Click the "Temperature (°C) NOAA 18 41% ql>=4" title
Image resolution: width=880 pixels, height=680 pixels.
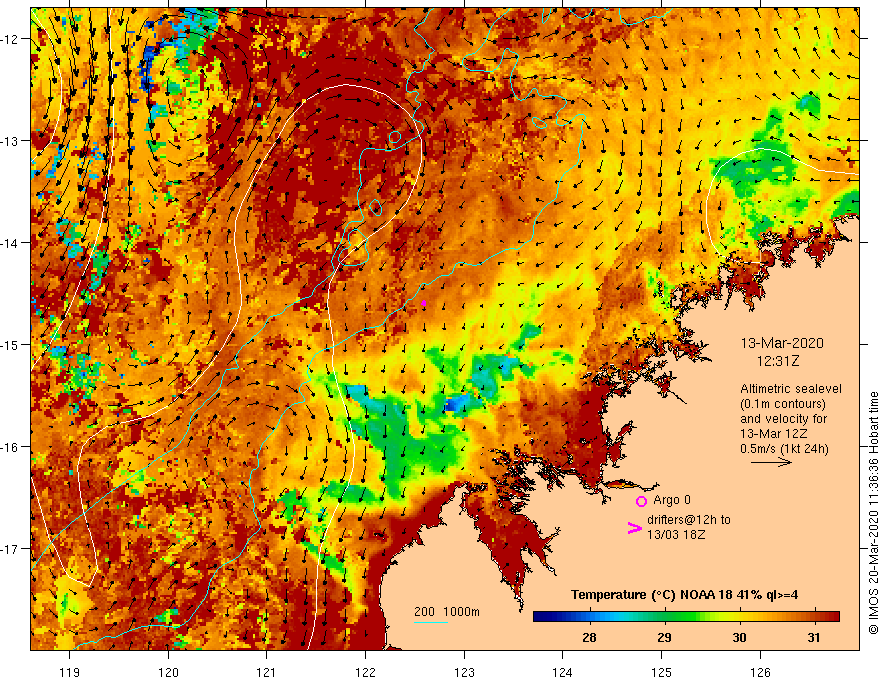pyautogui.click(x=684, y=595)
